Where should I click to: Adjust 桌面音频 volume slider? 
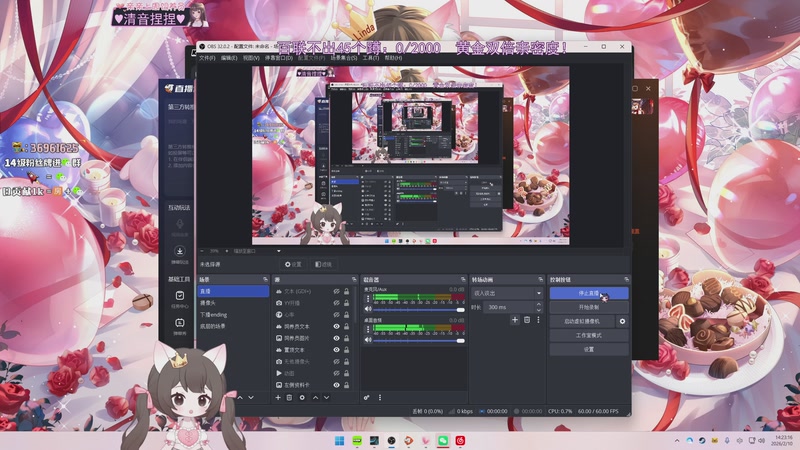click(419, 340)
